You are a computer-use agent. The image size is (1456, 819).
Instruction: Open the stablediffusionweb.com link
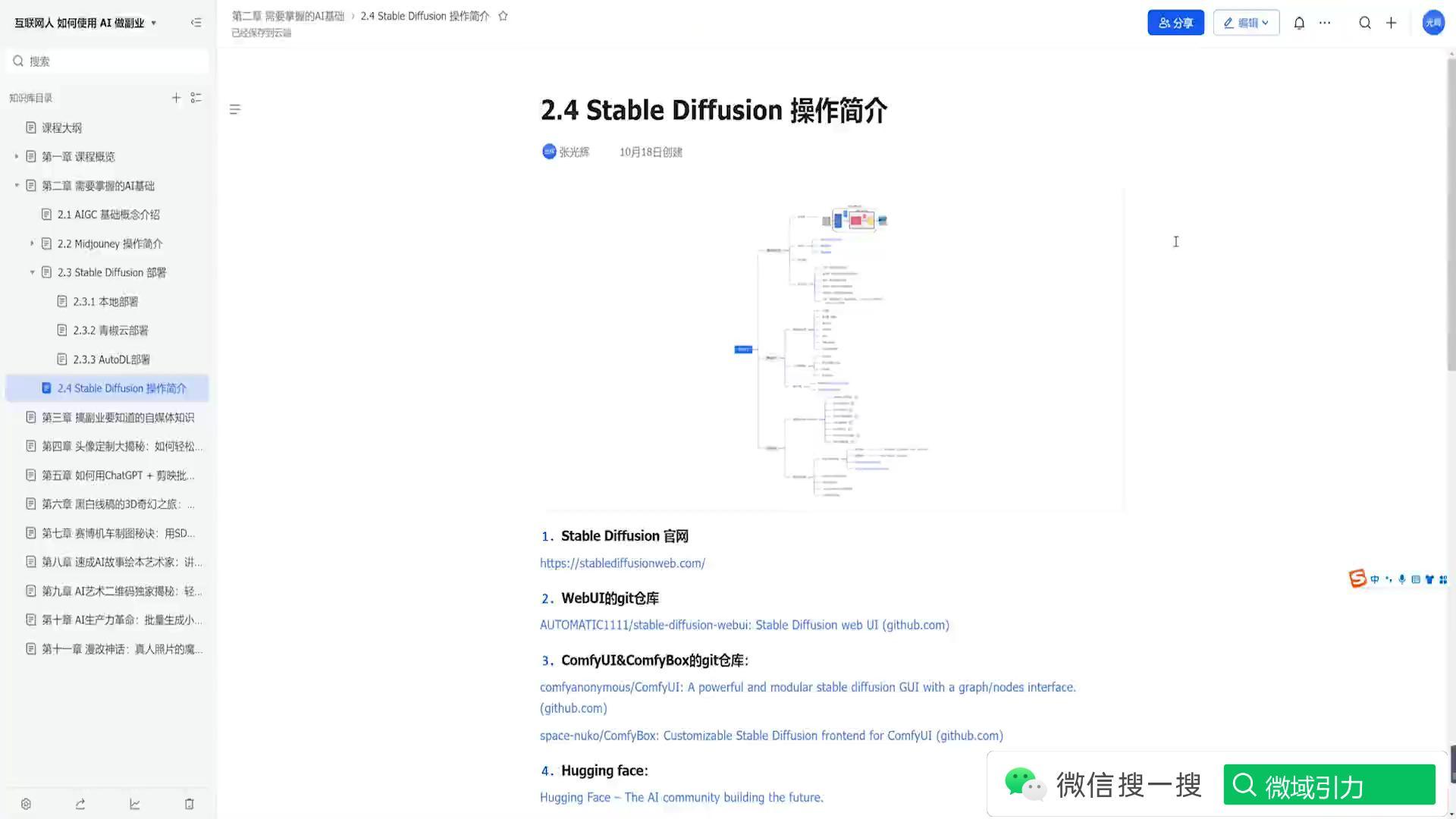(x=623, y=563)
